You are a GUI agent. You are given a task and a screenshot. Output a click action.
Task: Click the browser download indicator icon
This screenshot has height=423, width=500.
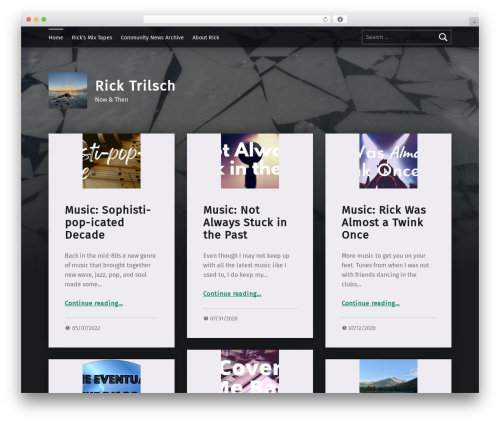coord(340,20)
